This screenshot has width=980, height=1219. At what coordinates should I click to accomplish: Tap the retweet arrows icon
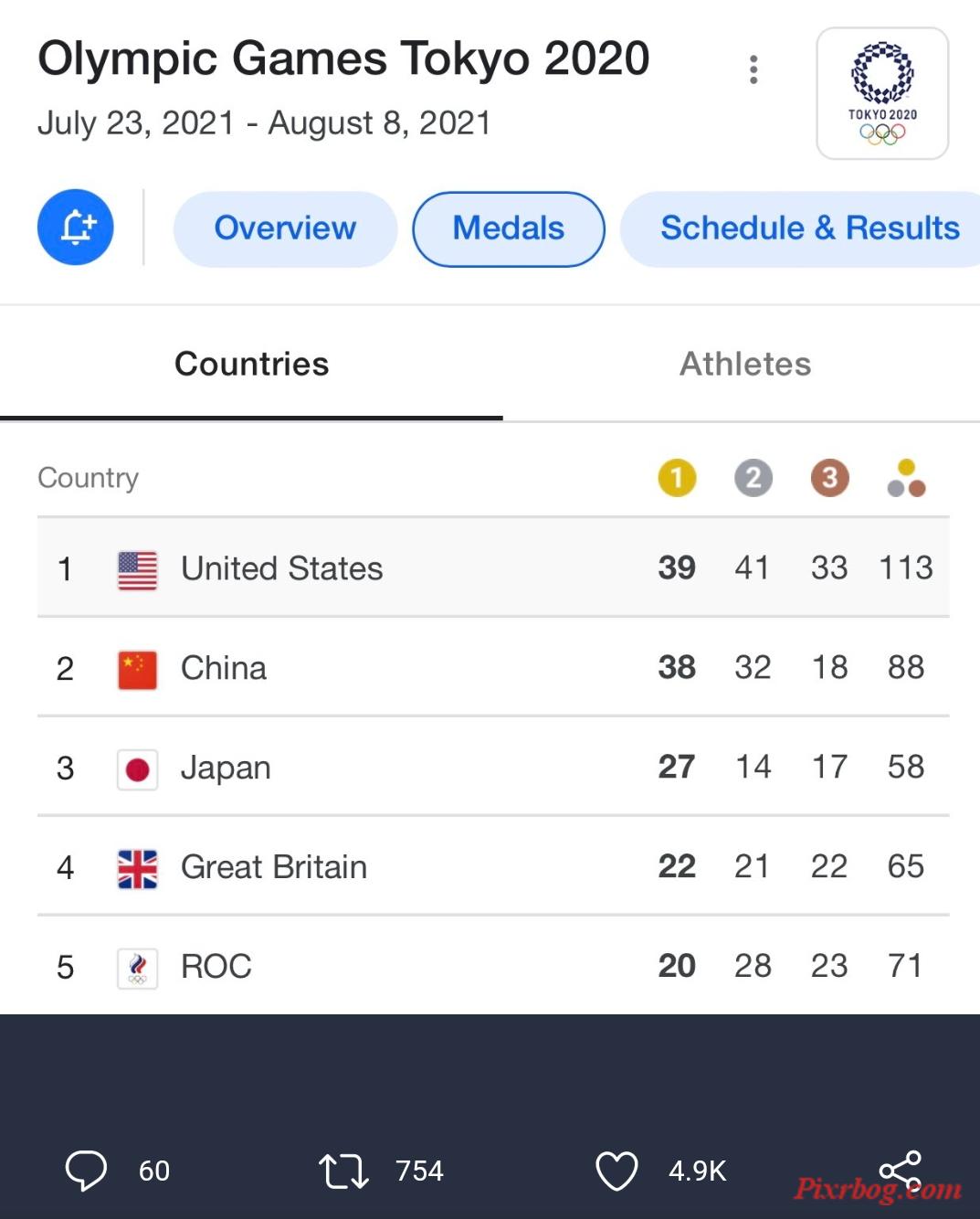tap(343, 1171)
